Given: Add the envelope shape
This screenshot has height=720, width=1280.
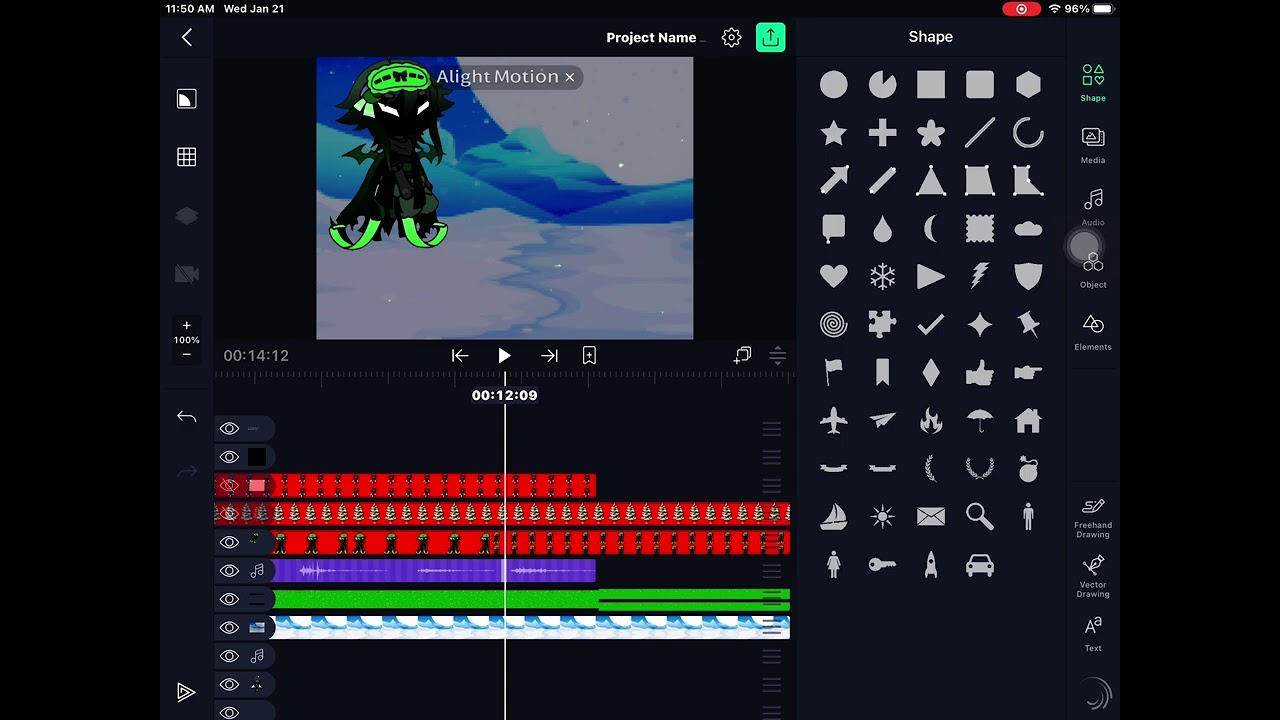Looking at the screenshot, I should click(x=931, y=516).
